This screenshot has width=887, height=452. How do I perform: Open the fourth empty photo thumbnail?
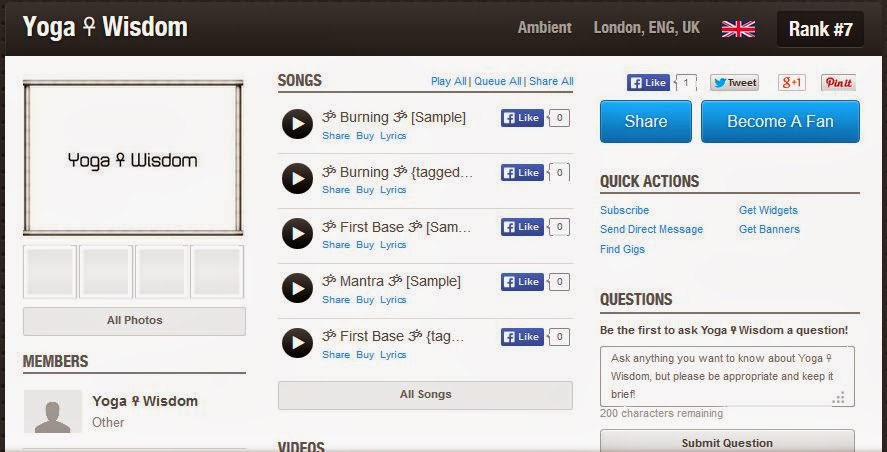pyautogui.click(x=217, y=272)
